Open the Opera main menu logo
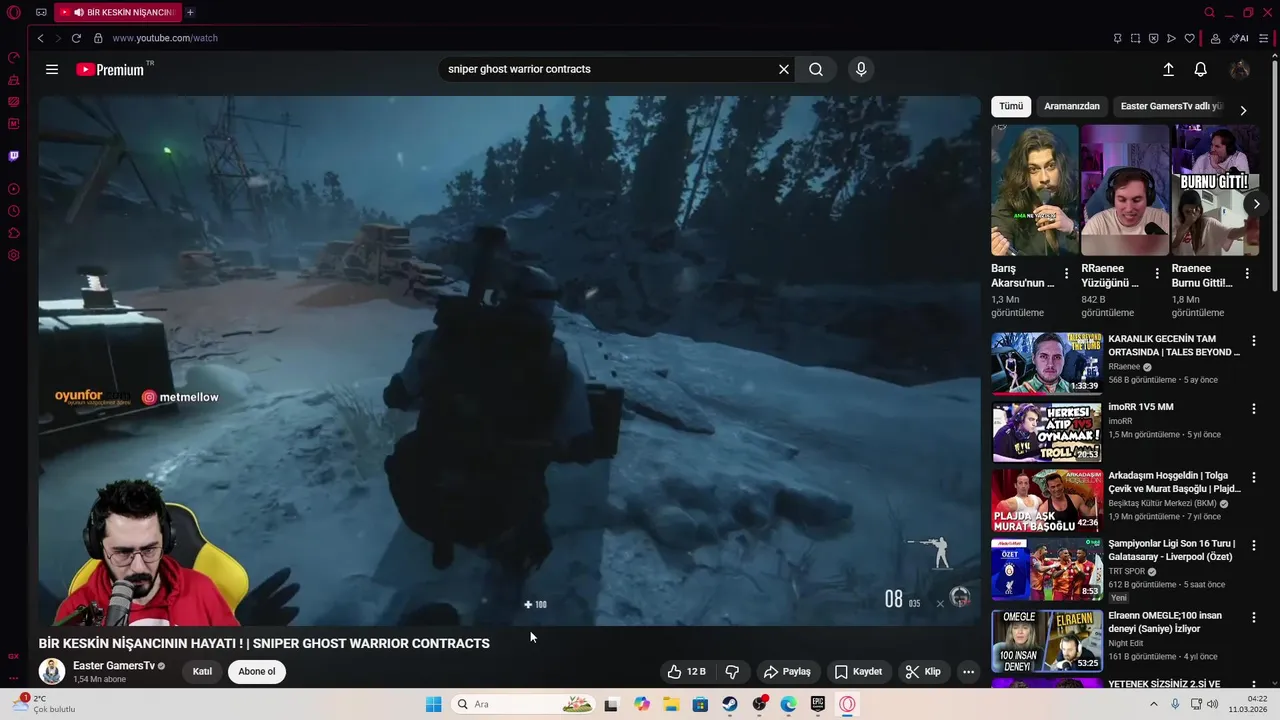Image resolution: width=1280 pixels, height=720 pixels. click(x=14, y=12)
